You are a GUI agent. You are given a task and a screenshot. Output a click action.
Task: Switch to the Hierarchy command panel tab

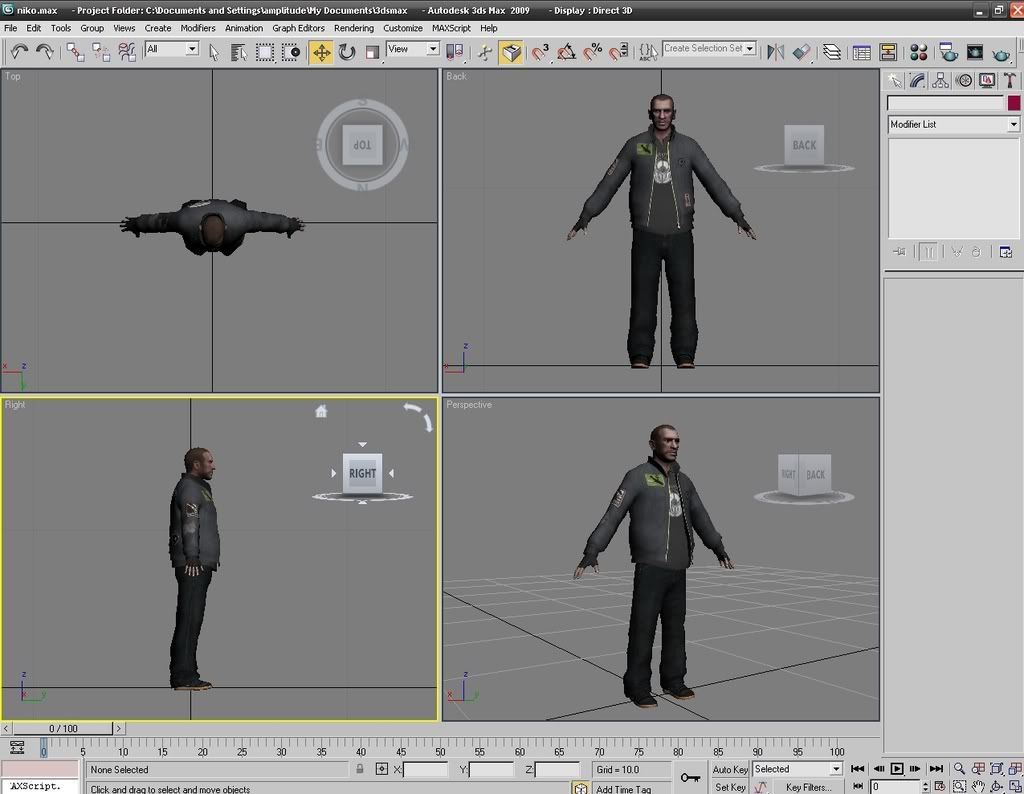tap(940, 80)
